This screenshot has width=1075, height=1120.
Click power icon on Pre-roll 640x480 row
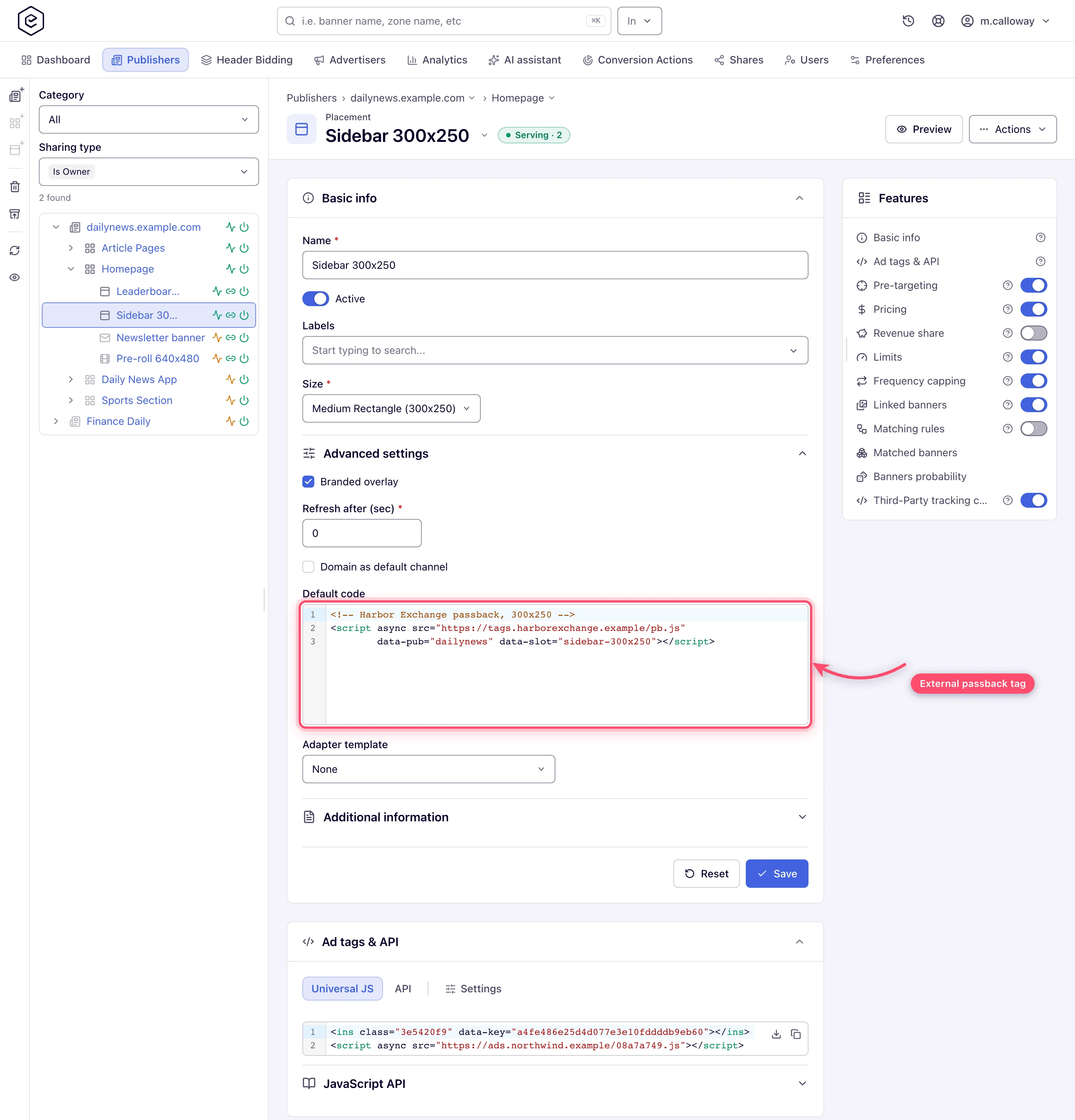tap(244, 358)
